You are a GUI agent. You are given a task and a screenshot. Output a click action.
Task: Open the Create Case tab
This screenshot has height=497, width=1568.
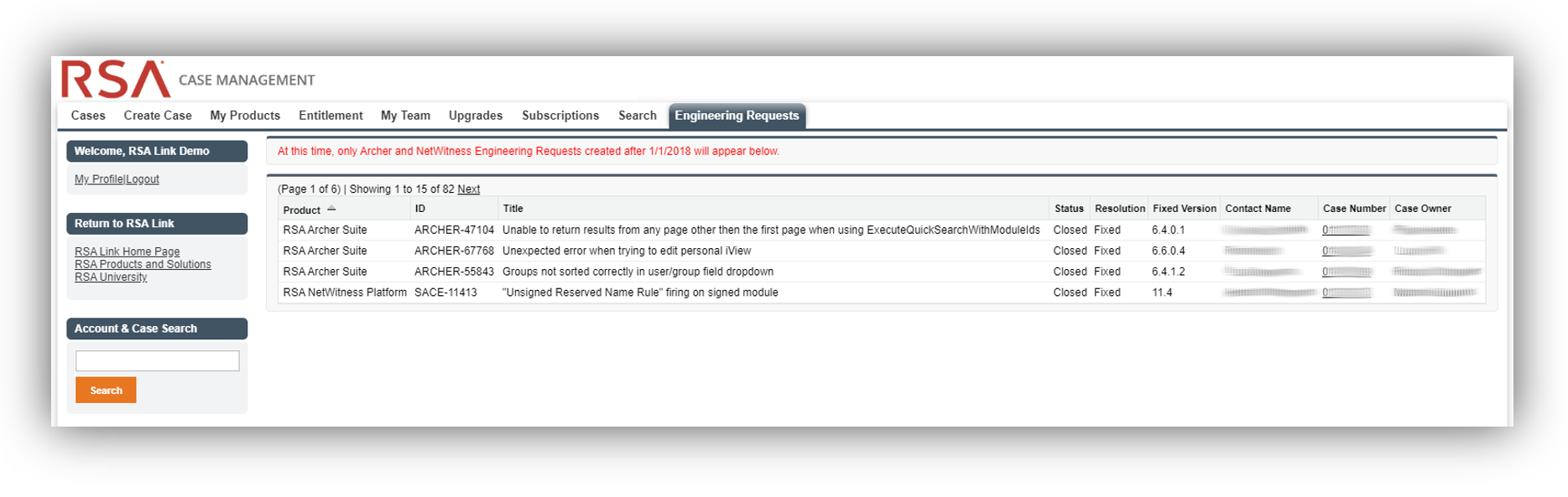click(x=158, y=116)
